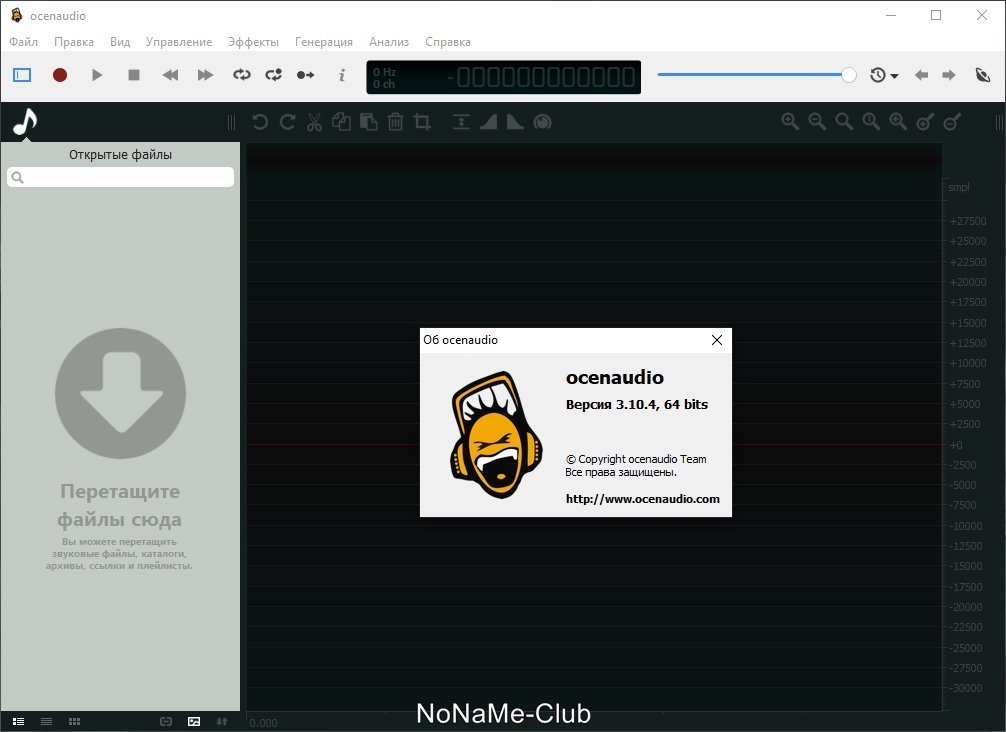
Task: Open the Файл menu
Action: pyautogui.click(x=23, y=42)
